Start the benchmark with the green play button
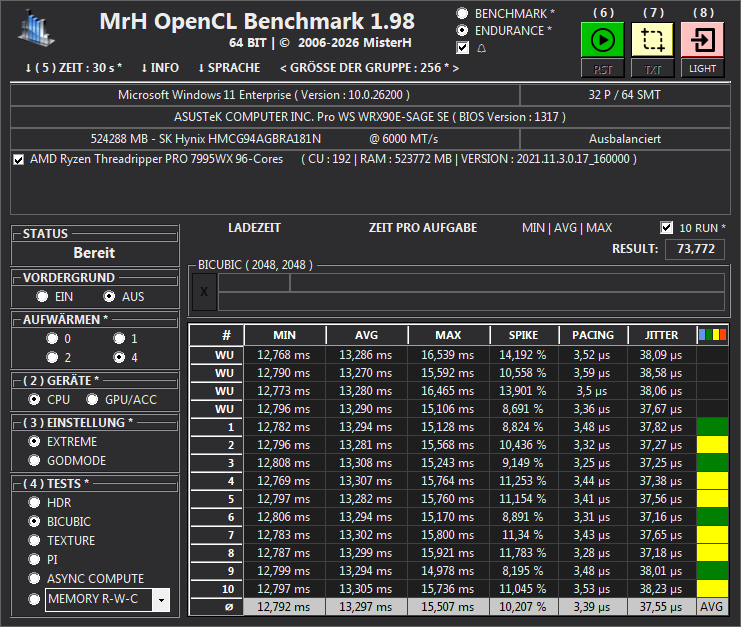The width and height of the screenshot is (741, 627). pyautogui.click(x=603, y=40)
